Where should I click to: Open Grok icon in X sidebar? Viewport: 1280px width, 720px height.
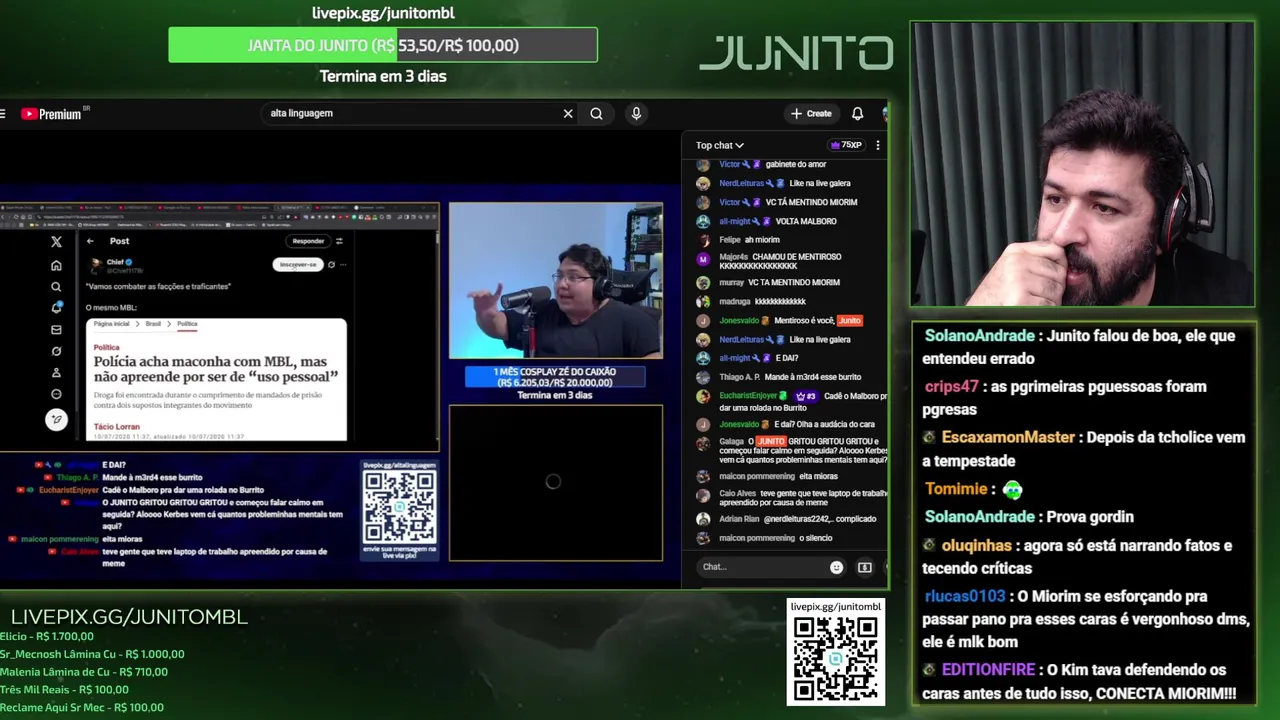[x=56, y=351]
